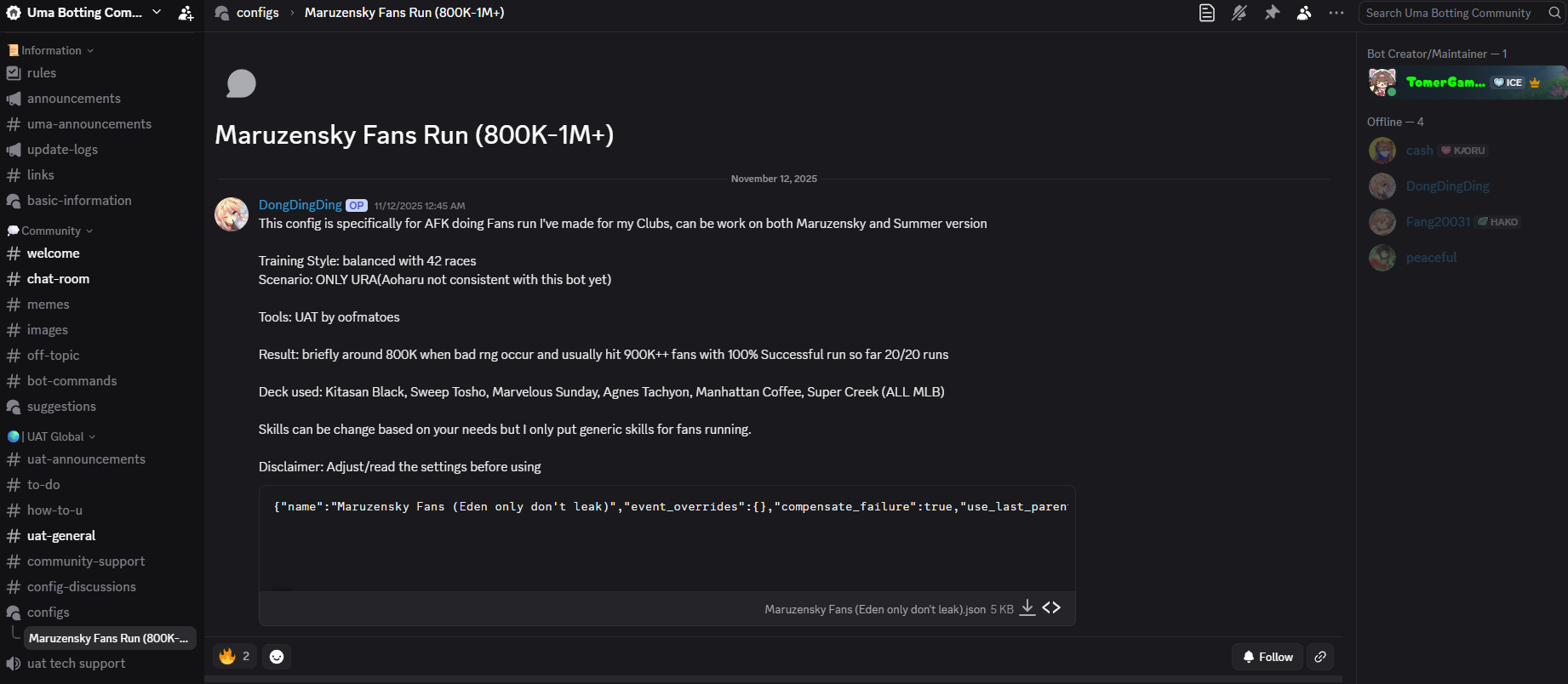The height and width of the screenshot is (684, 1568).
Task: Click the document icon in the header toolbar
Action: point(1206,13)
